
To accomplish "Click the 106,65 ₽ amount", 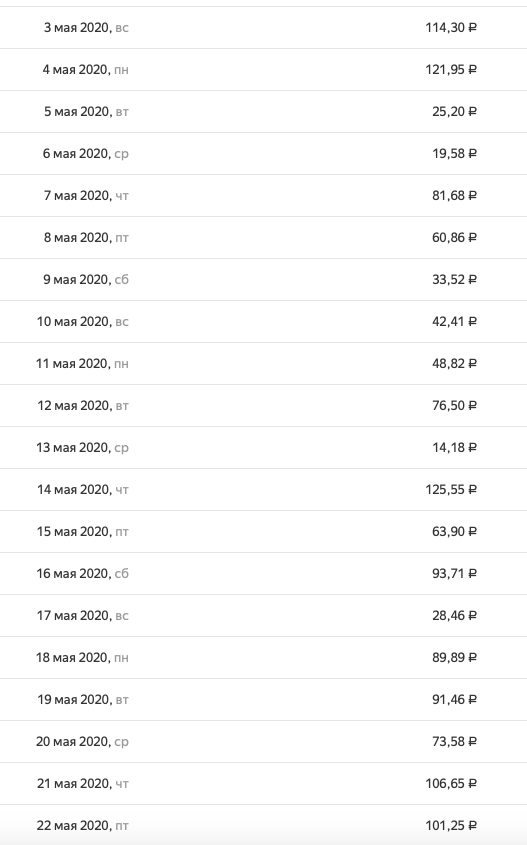I will pos(451,784).
